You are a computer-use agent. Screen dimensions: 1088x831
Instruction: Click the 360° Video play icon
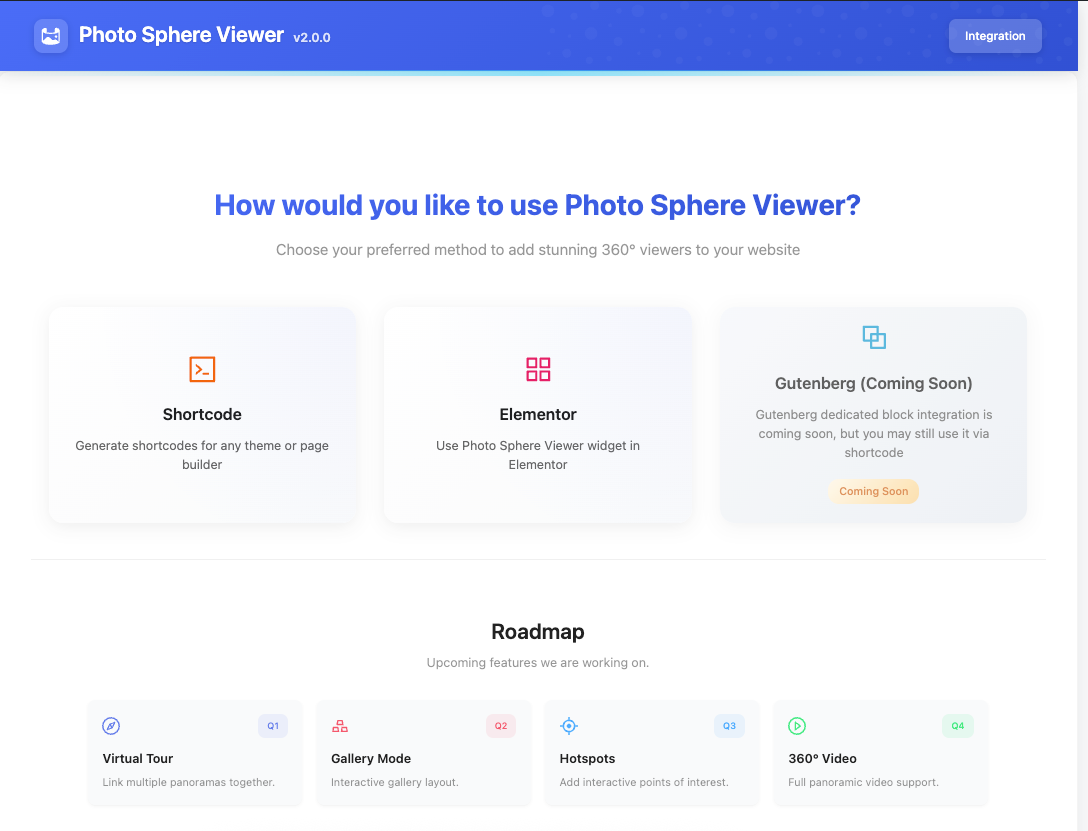pyautogui.click(x=797, y=726)
